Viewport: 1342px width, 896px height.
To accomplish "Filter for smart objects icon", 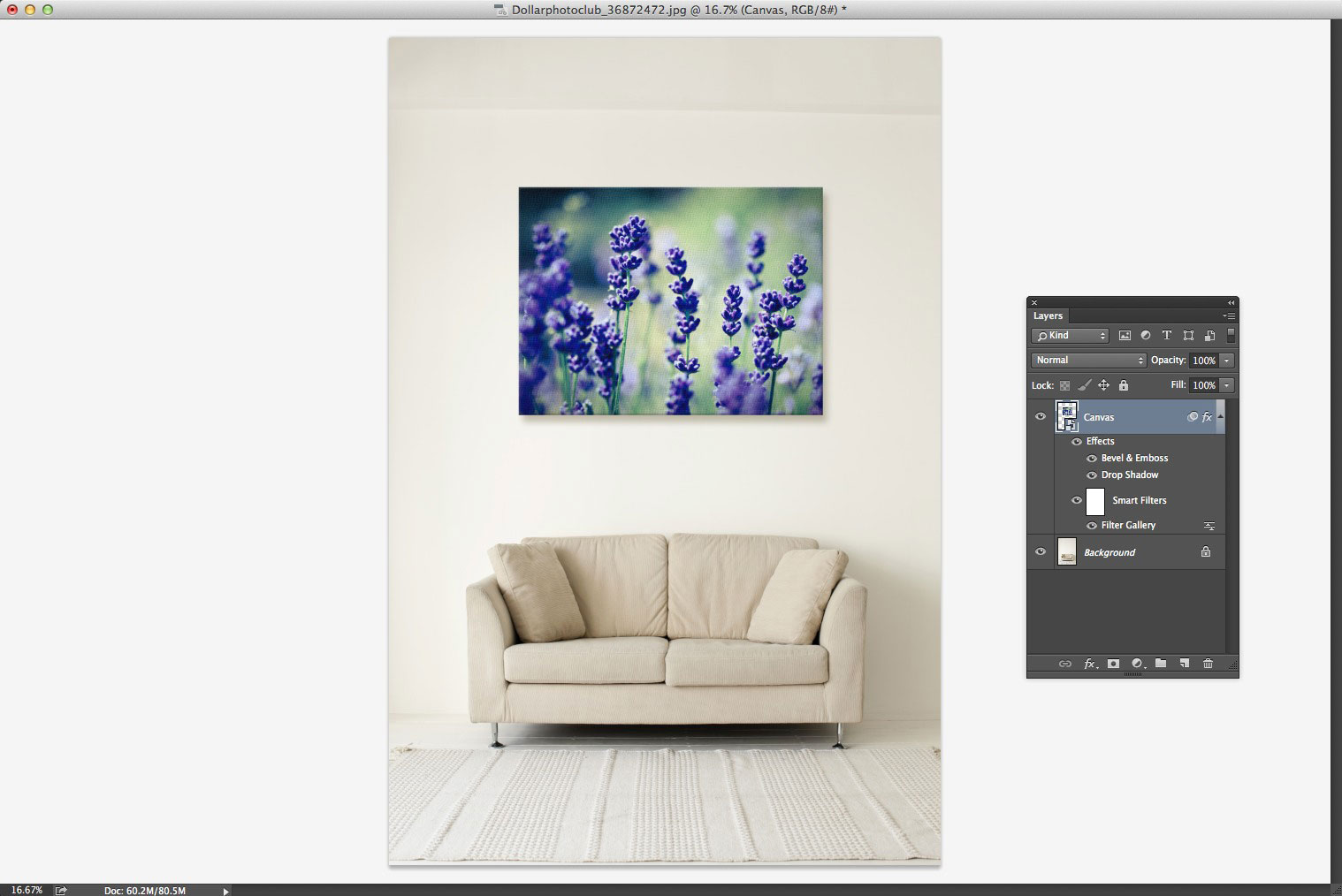I will point(1209,336).
